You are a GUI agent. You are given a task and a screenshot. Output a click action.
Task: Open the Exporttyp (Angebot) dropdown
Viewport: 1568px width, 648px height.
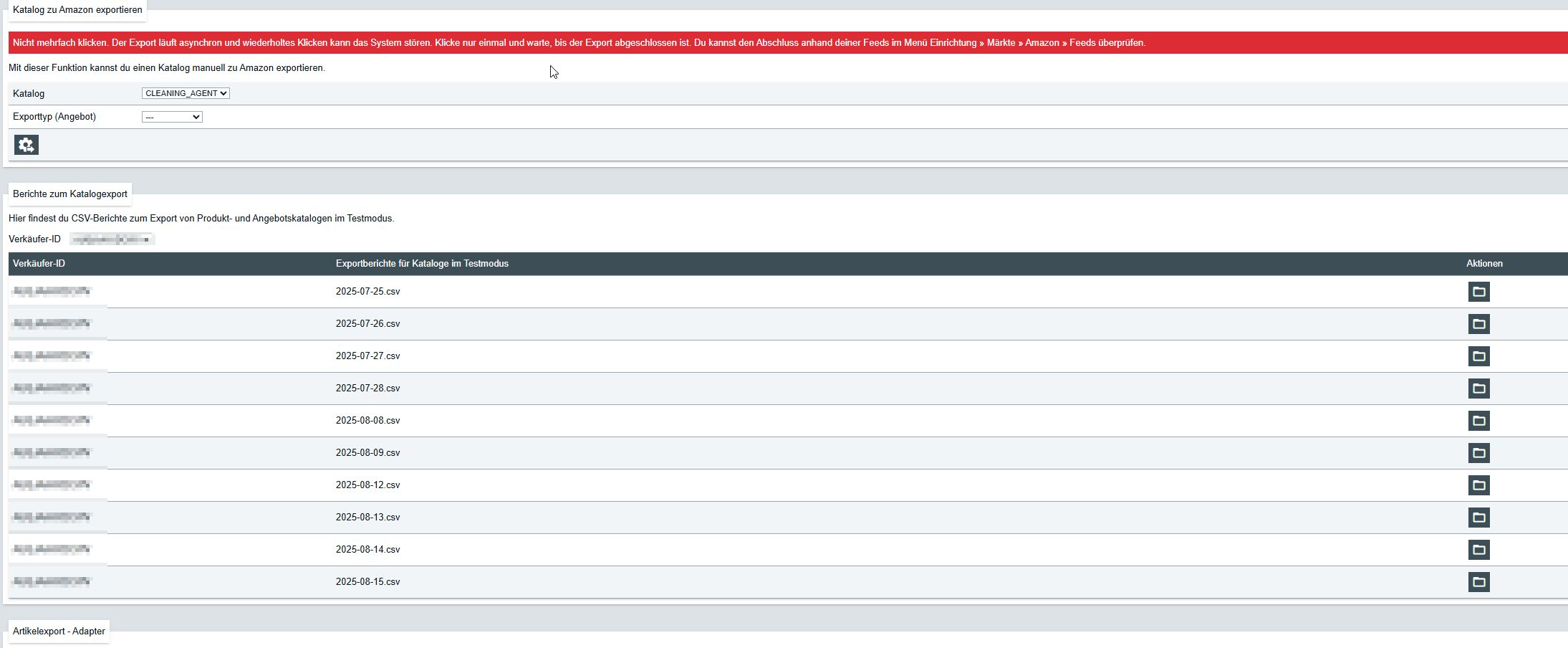[172, 117]
